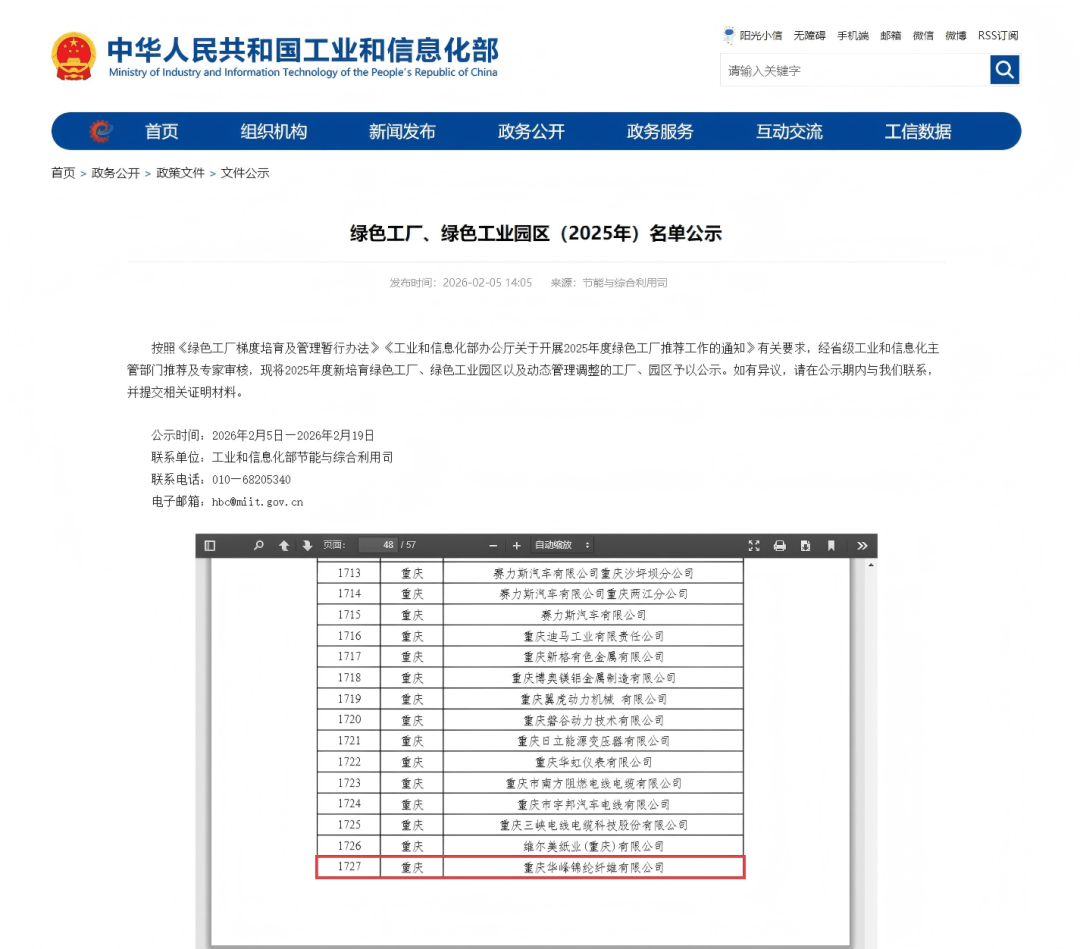Zoom out with the minus button
Viewport: 1080px width, 949px height.
(493, 545)
